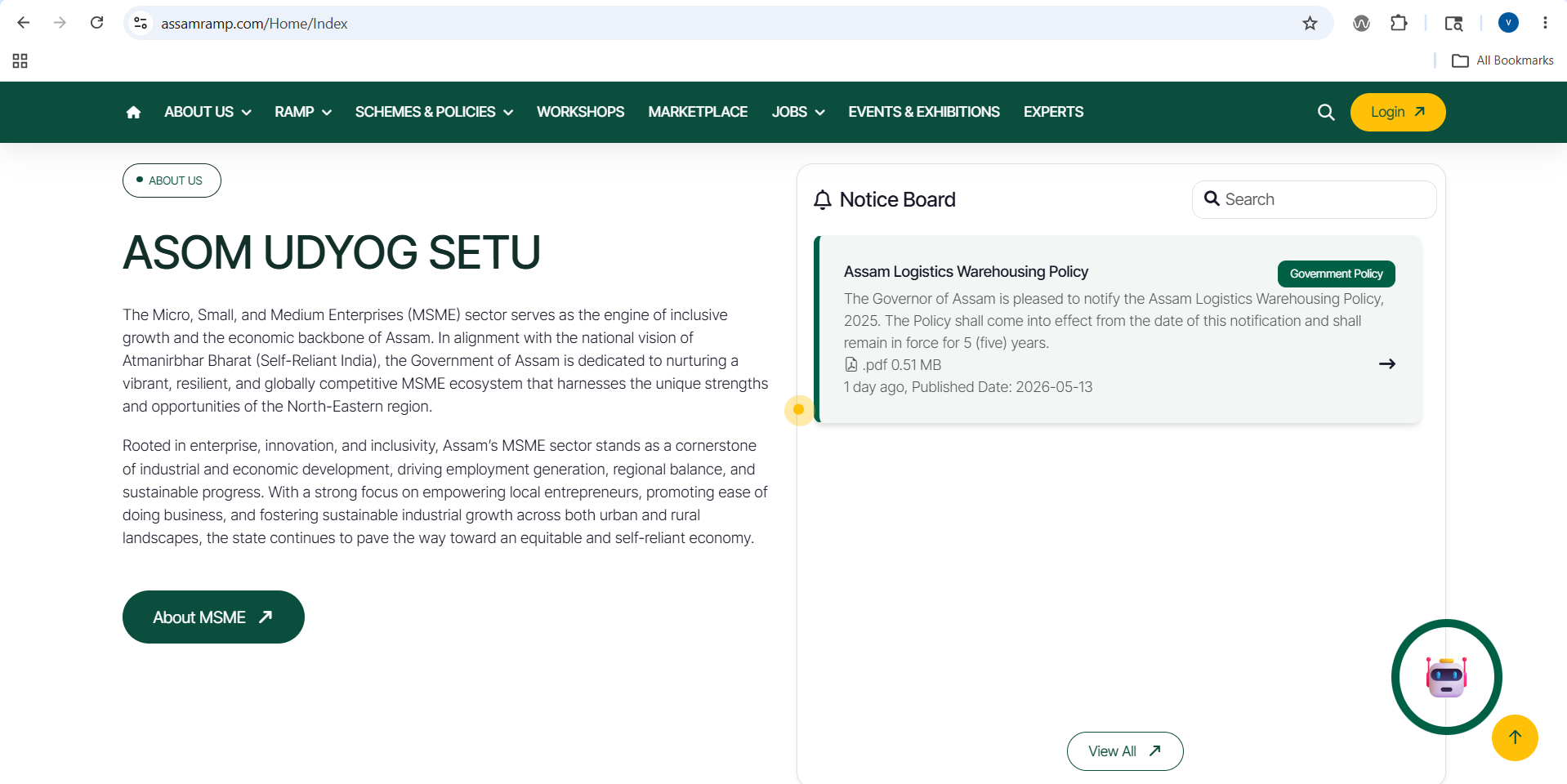Image resolution: width=1567 pixels, height=784 pixels.
Task: Go to MARKETPLACE page
Action: (x=698, y=112)
